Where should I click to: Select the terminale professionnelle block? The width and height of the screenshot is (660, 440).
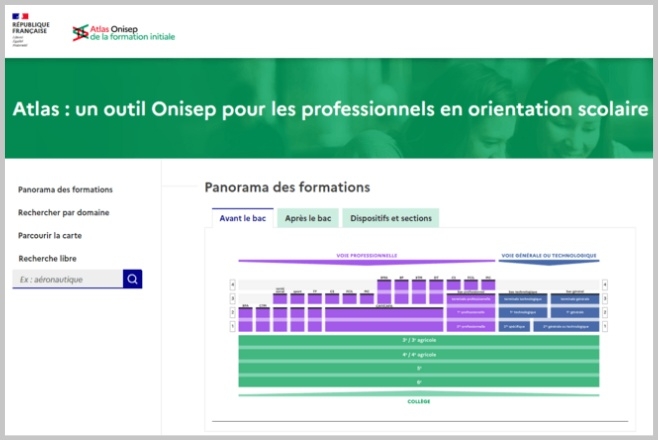(471, 298)
